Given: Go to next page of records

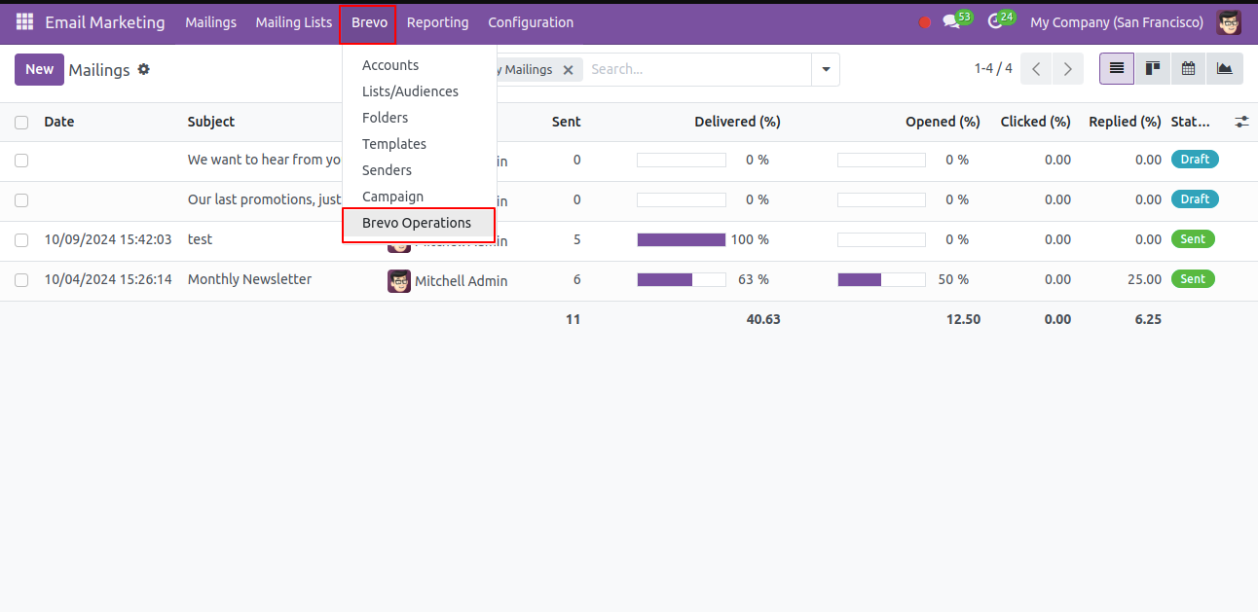Looking at the screenshot, I should pos(1068,69).
